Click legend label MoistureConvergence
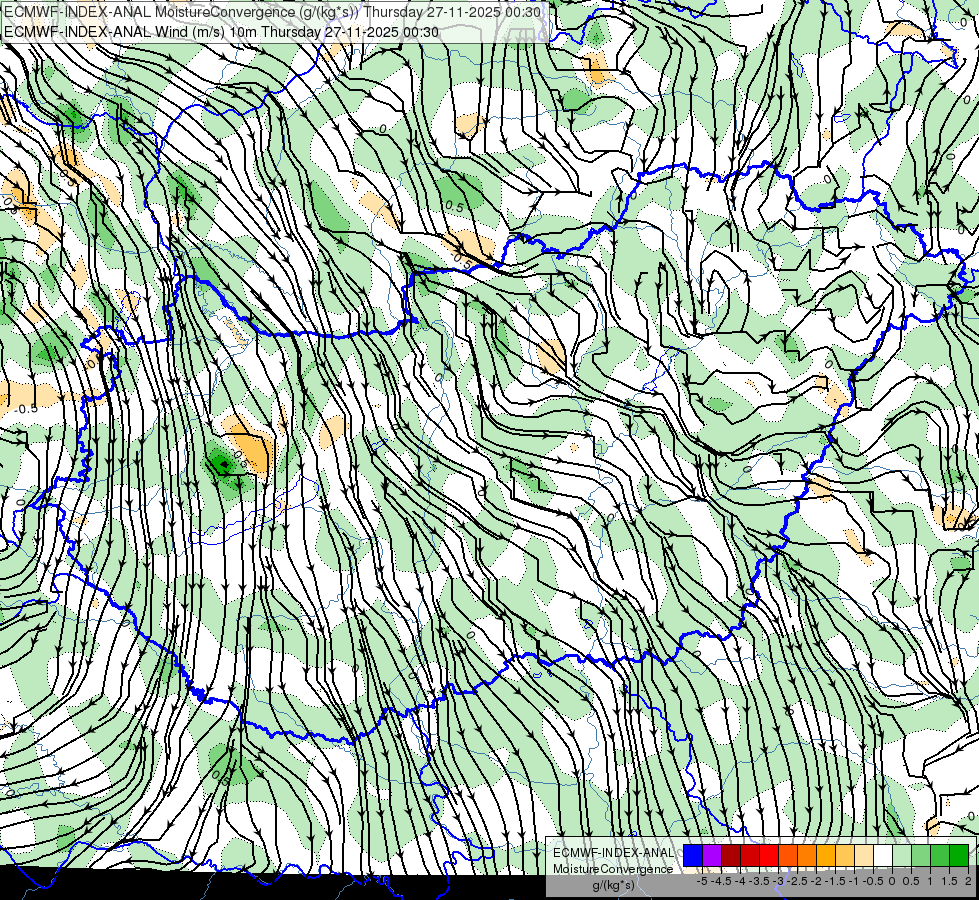Screen dimensions: 979x900 (613, 869)
